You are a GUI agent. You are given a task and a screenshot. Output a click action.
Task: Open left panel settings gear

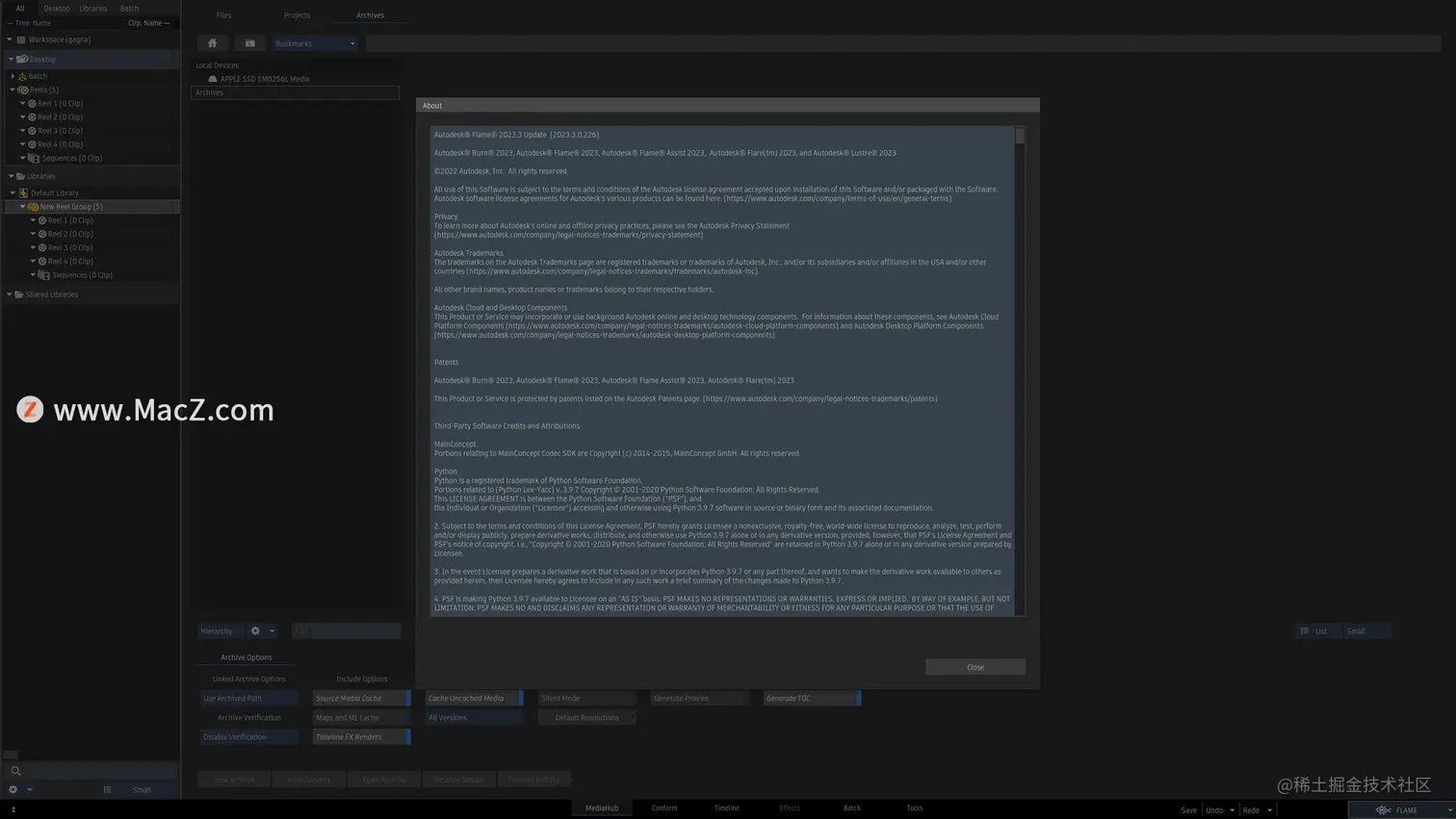tap(13, 790)
